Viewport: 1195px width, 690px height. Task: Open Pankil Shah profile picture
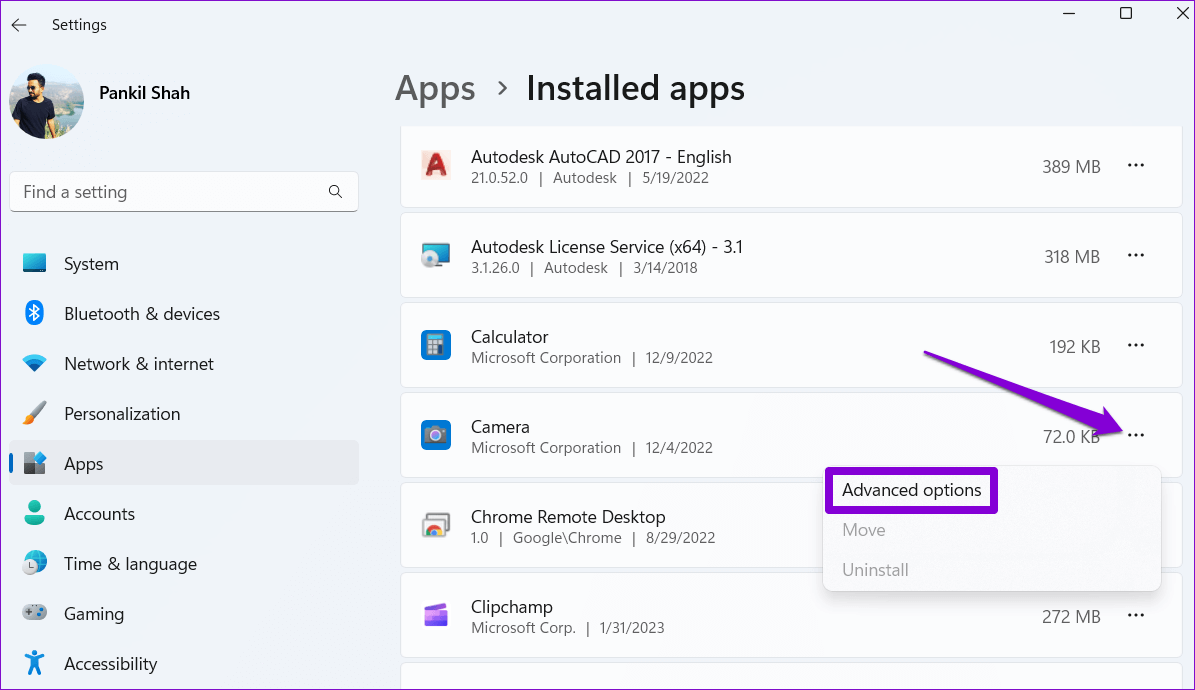click(x=46, y=103)
